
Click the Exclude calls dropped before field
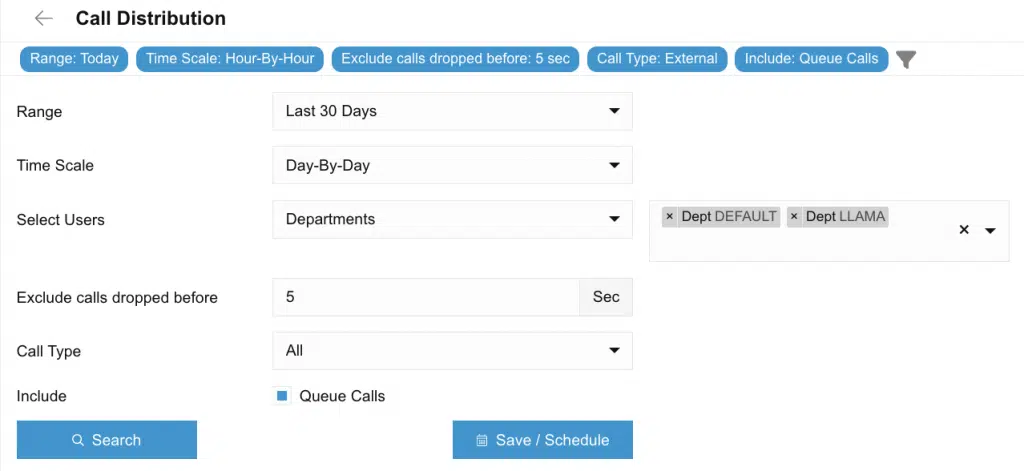(426, 297)
